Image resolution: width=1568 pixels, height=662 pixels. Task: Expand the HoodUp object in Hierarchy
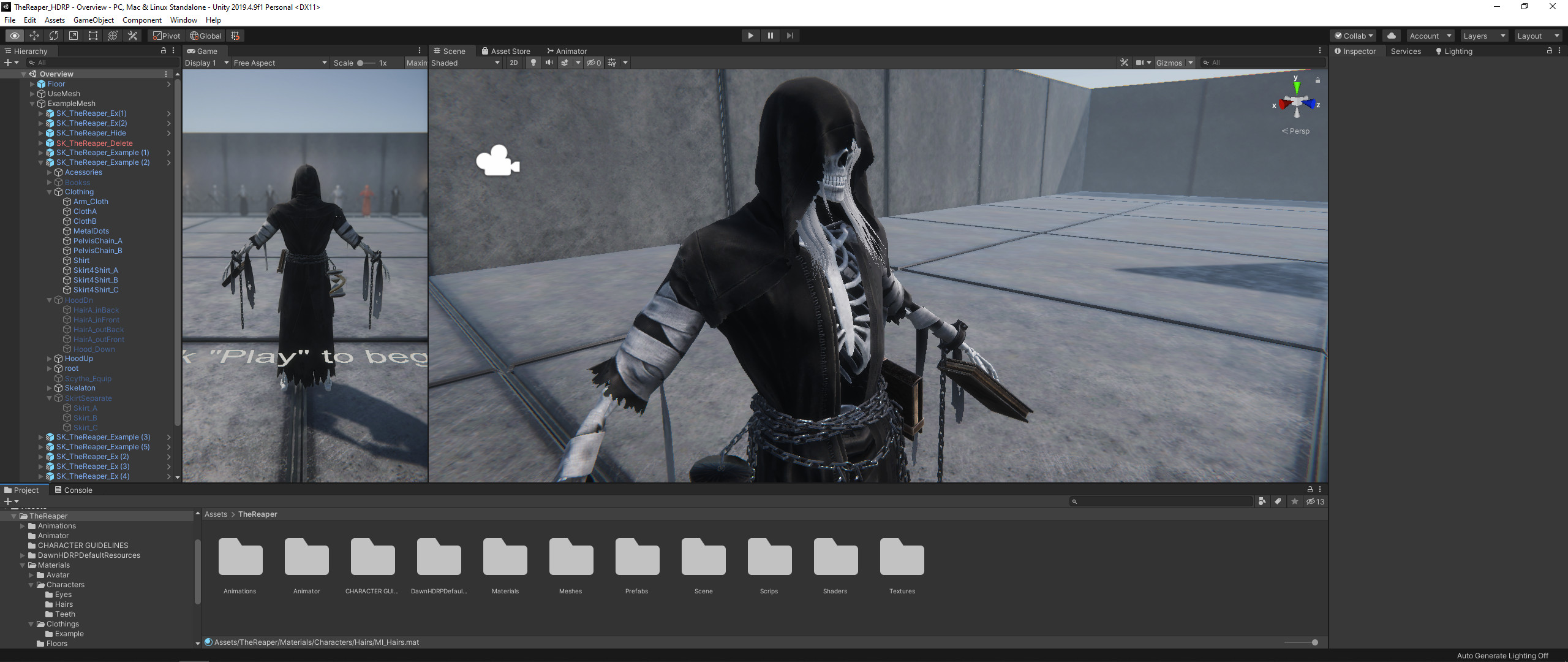pos(50,359)
